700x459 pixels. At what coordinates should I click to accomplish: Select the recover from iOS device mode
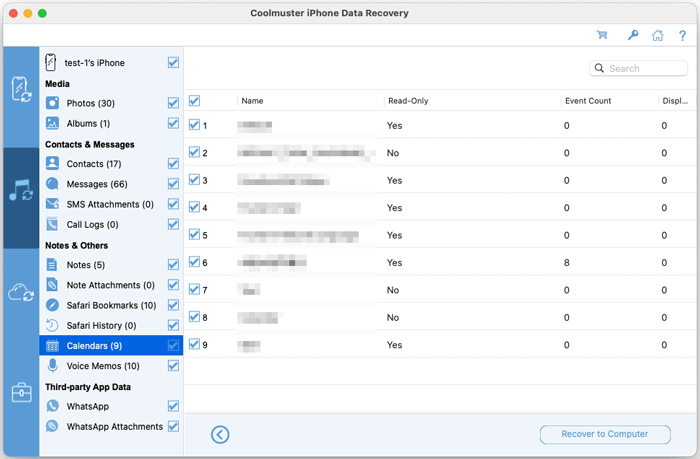pos(20,89)
